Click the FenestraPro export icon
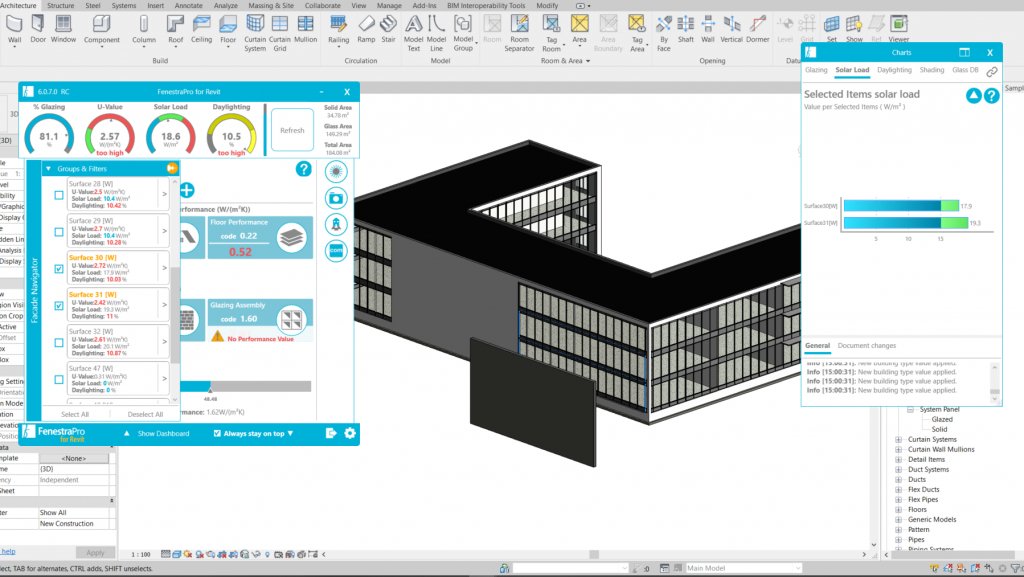The width and height of the screenshot is (1024, 577). [x=331, y=433]
